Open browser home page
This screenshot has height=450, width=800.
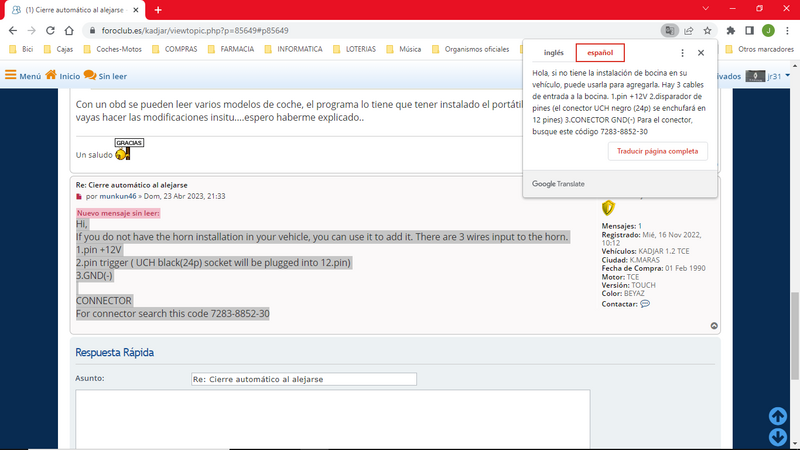pos(69,31)
